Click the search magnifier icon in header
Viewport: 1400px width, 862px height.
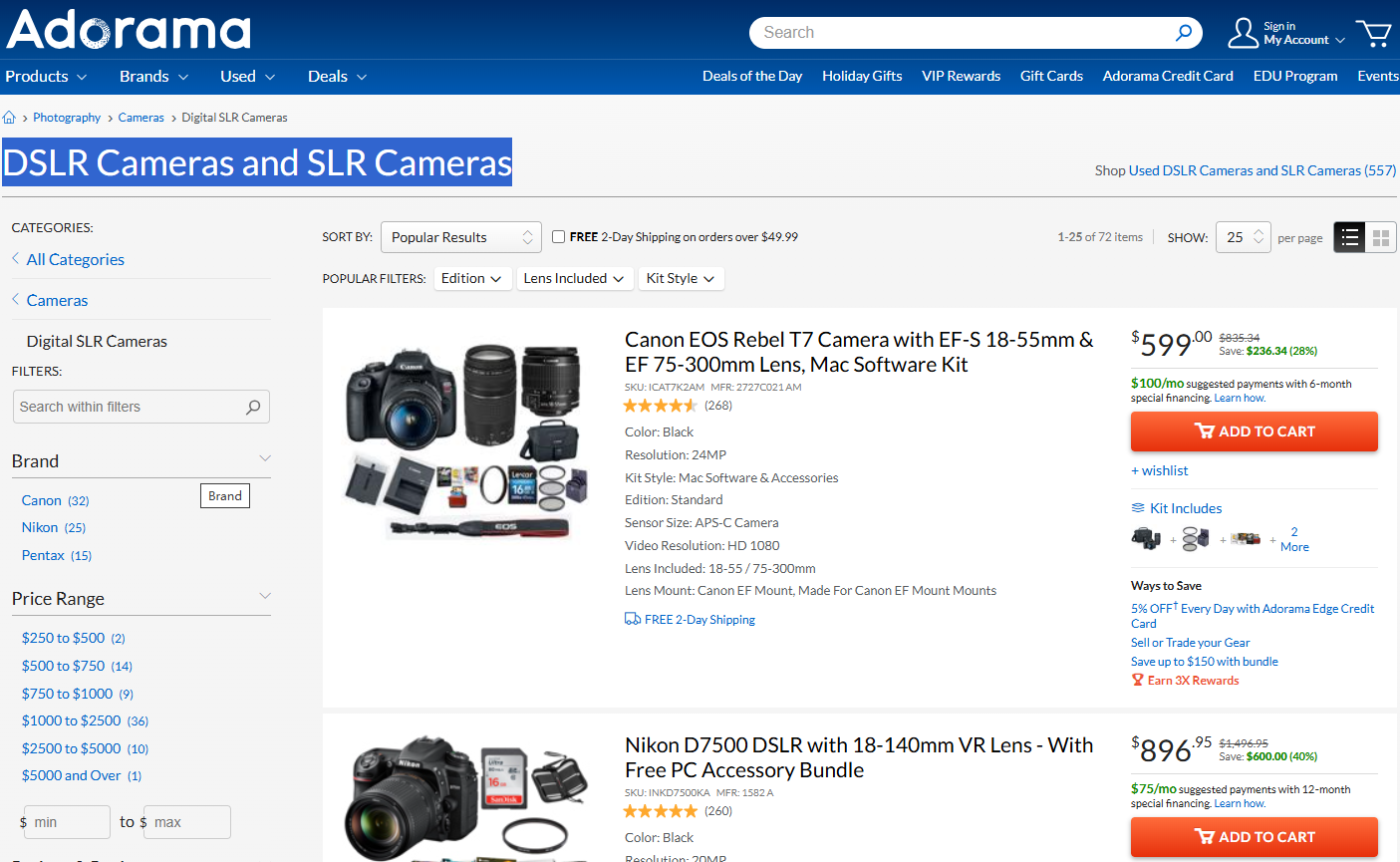pyautogui.click(x=1184, y=33)
